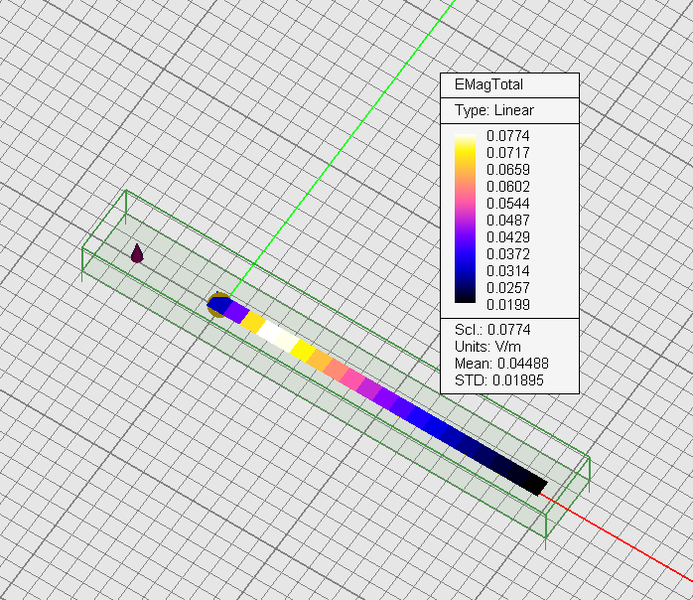
Task: Click the 0.0199 minimum scale value
Action: [x=508, y=304]
